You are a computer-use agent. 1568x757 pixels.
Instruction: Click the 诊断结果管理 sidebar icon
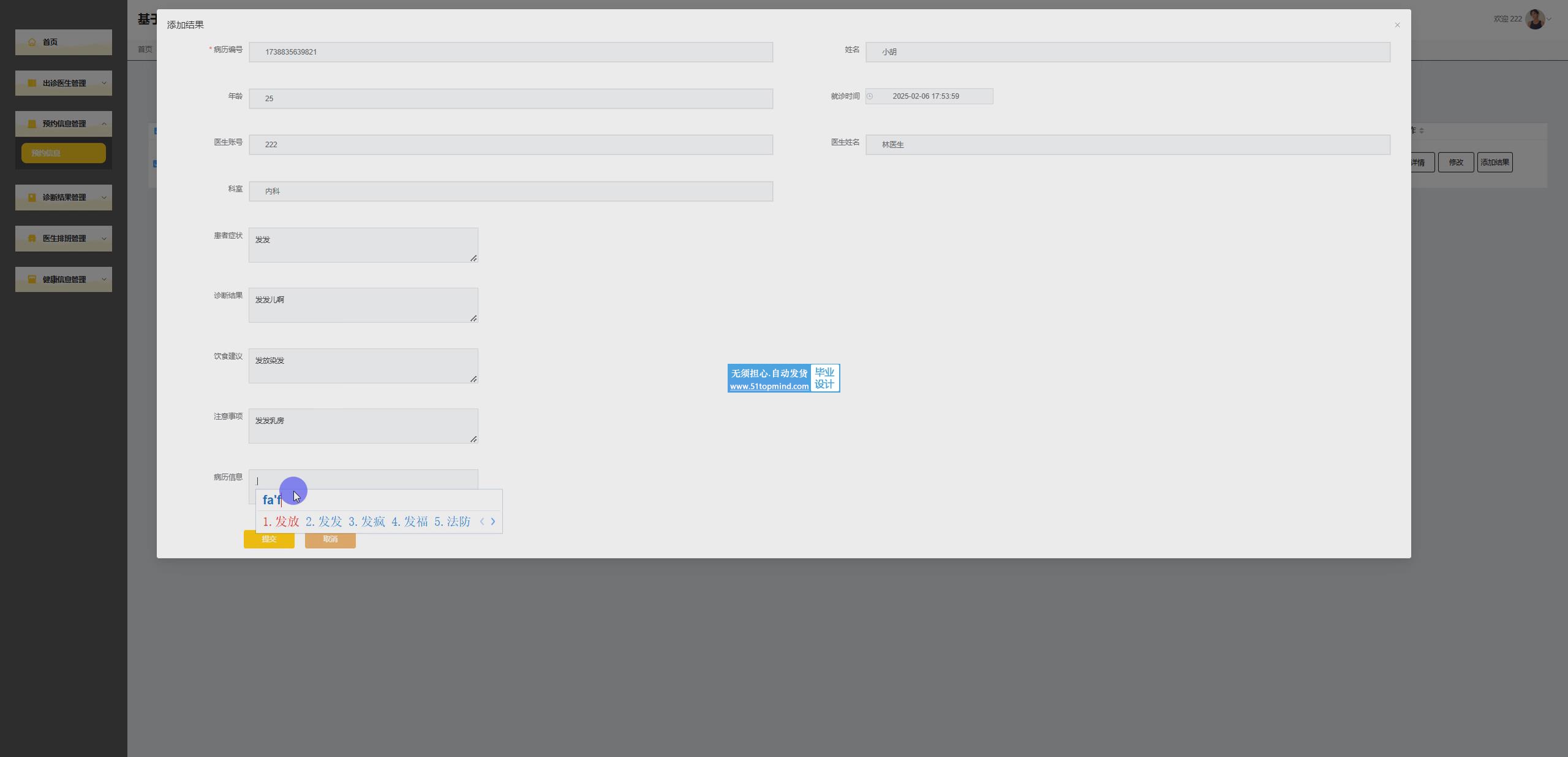tap(32, 198)
